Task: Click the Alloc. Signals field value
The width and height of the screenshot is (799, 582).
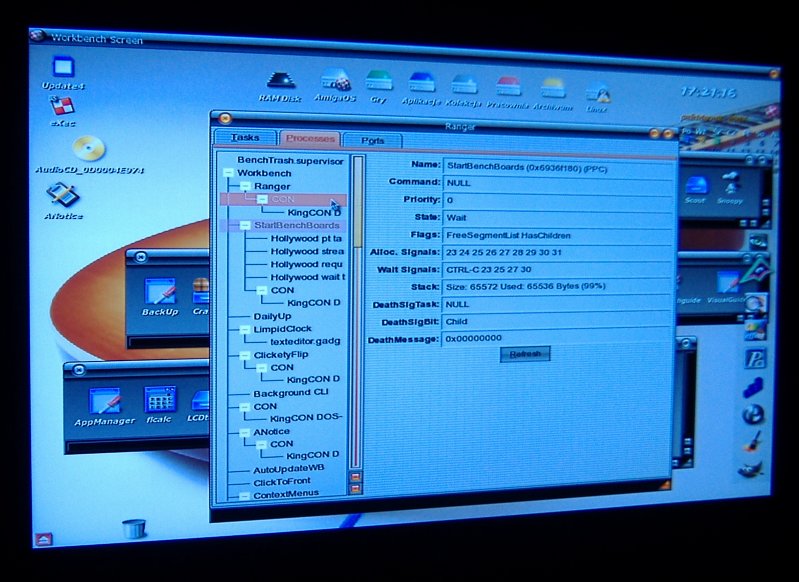Action: (557, 252)
